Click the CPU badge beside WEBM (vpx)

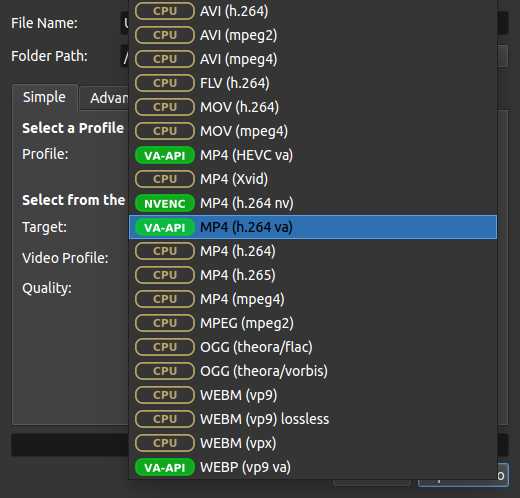click(x=165, y=443)
